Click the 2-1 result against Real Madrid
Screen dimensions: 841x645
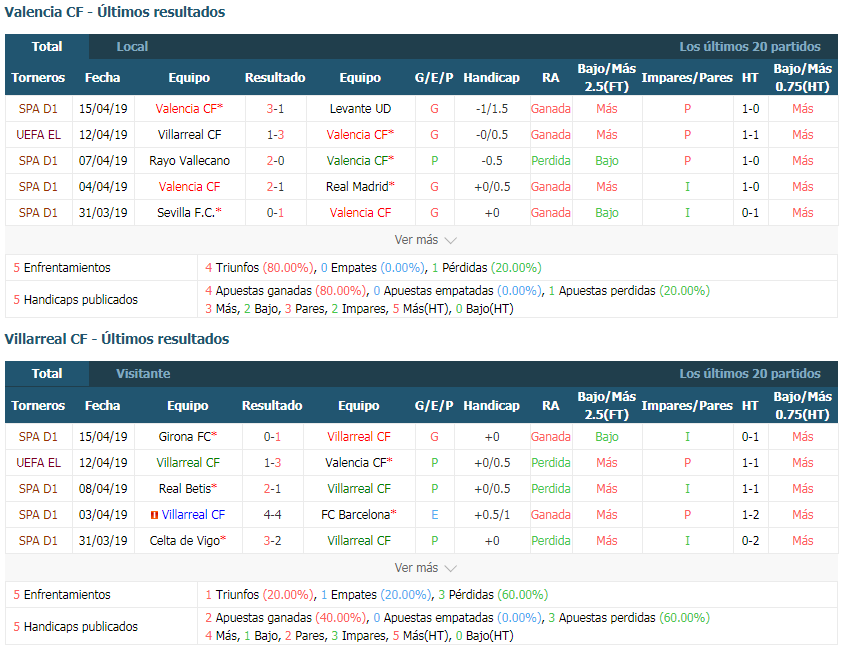pyautogui.click(x=275, y=187)
